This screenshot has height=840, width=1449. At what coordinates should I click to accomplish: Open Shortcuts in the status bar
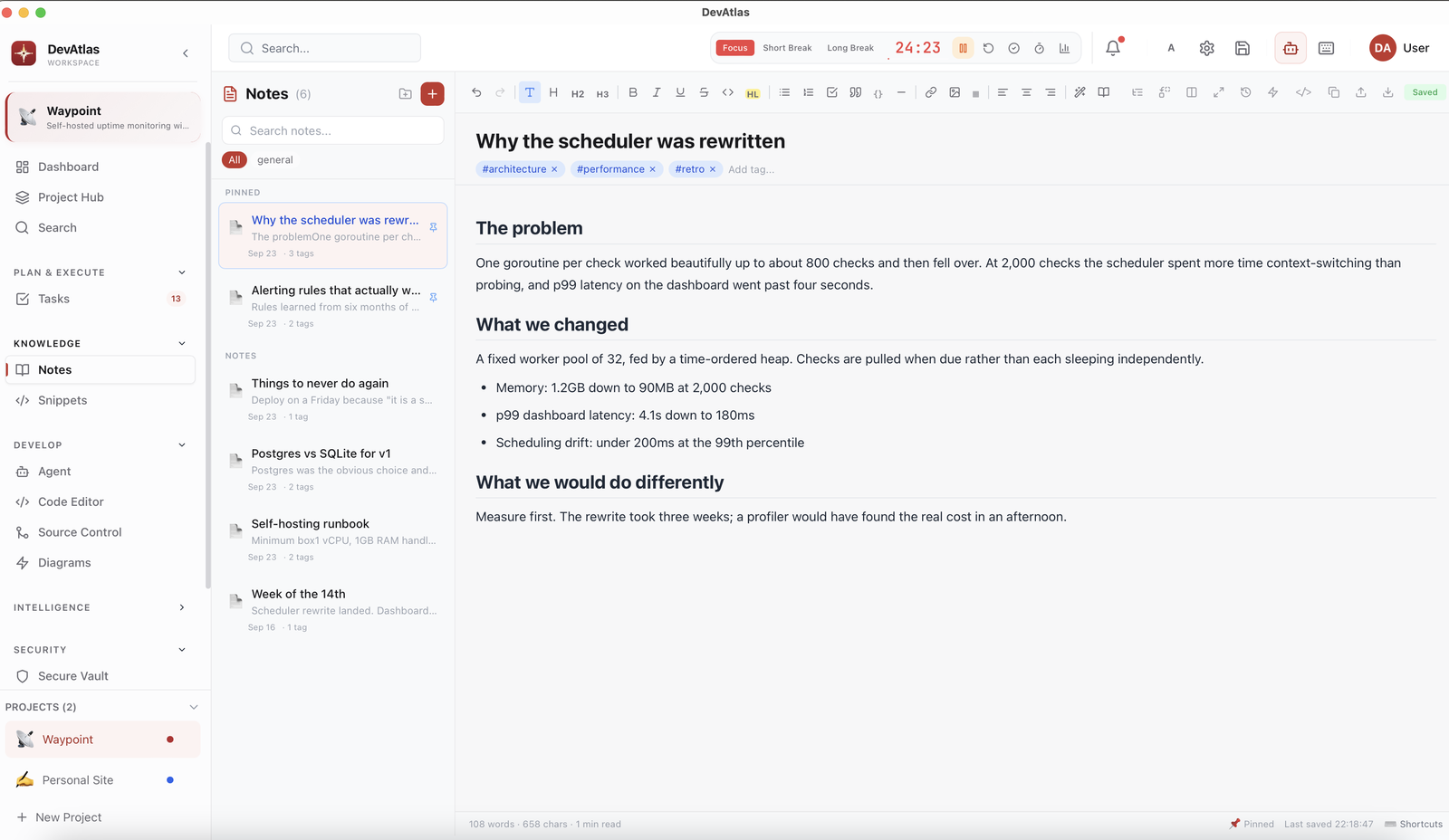pyautogui.click(x=1414, y=824)
